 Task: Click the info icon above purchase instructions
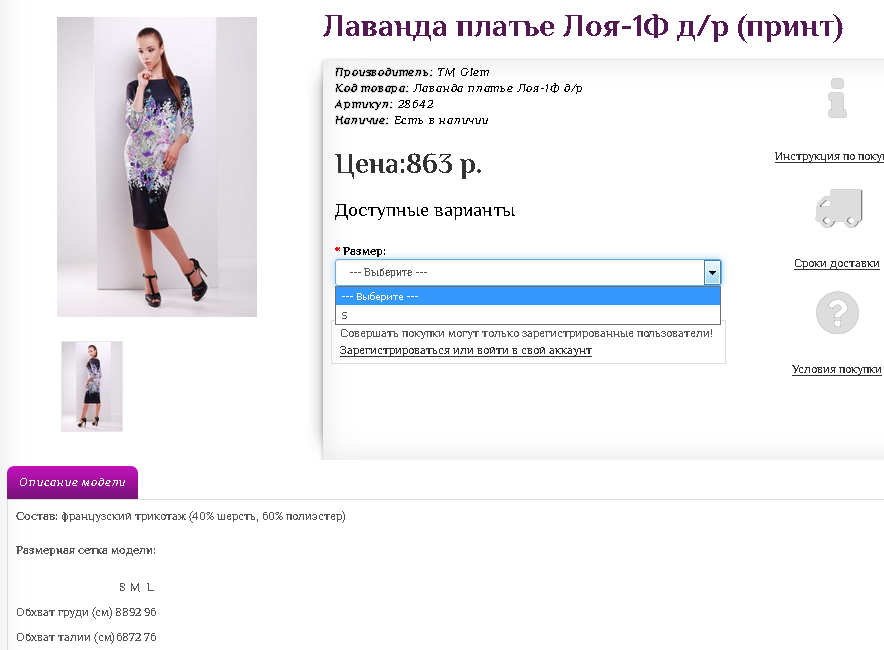[x=837, y=98]
